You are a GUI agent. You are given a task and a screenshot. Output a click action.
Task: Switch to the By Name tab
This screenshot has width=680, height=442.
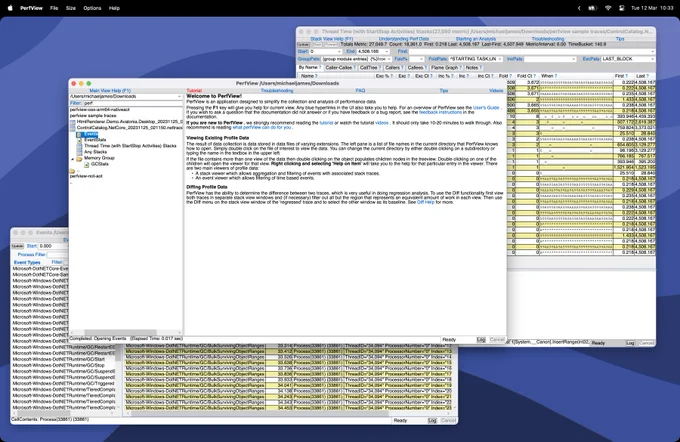point(310,68)
